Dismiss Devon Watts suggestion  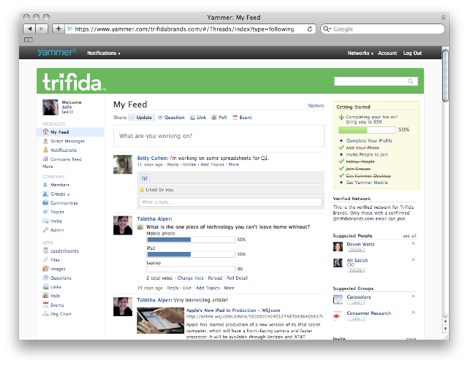pyautogui.click(x=413, y=244)
